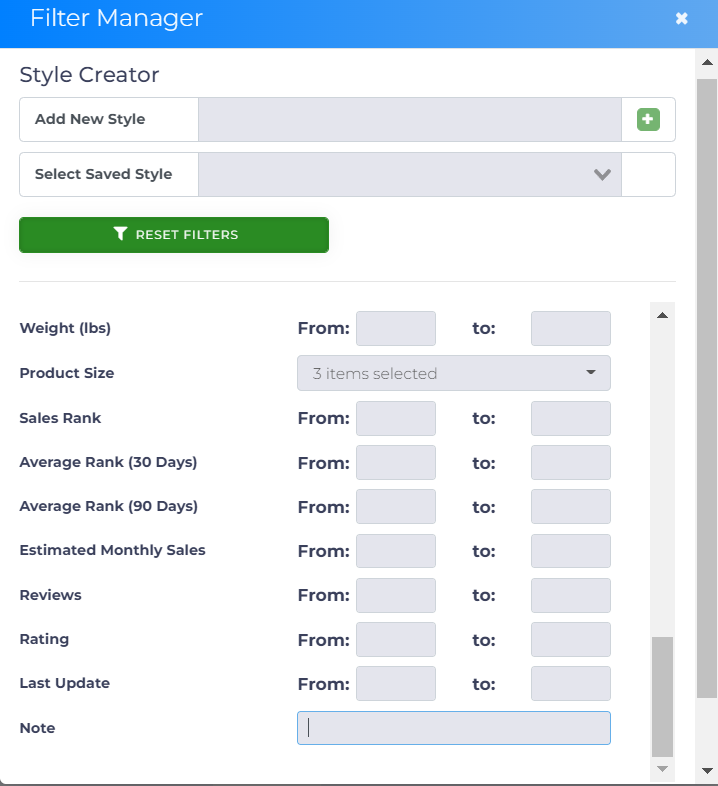718x786 pixels.
Task: Click the Weight to input field
Action: click(570, 328)
